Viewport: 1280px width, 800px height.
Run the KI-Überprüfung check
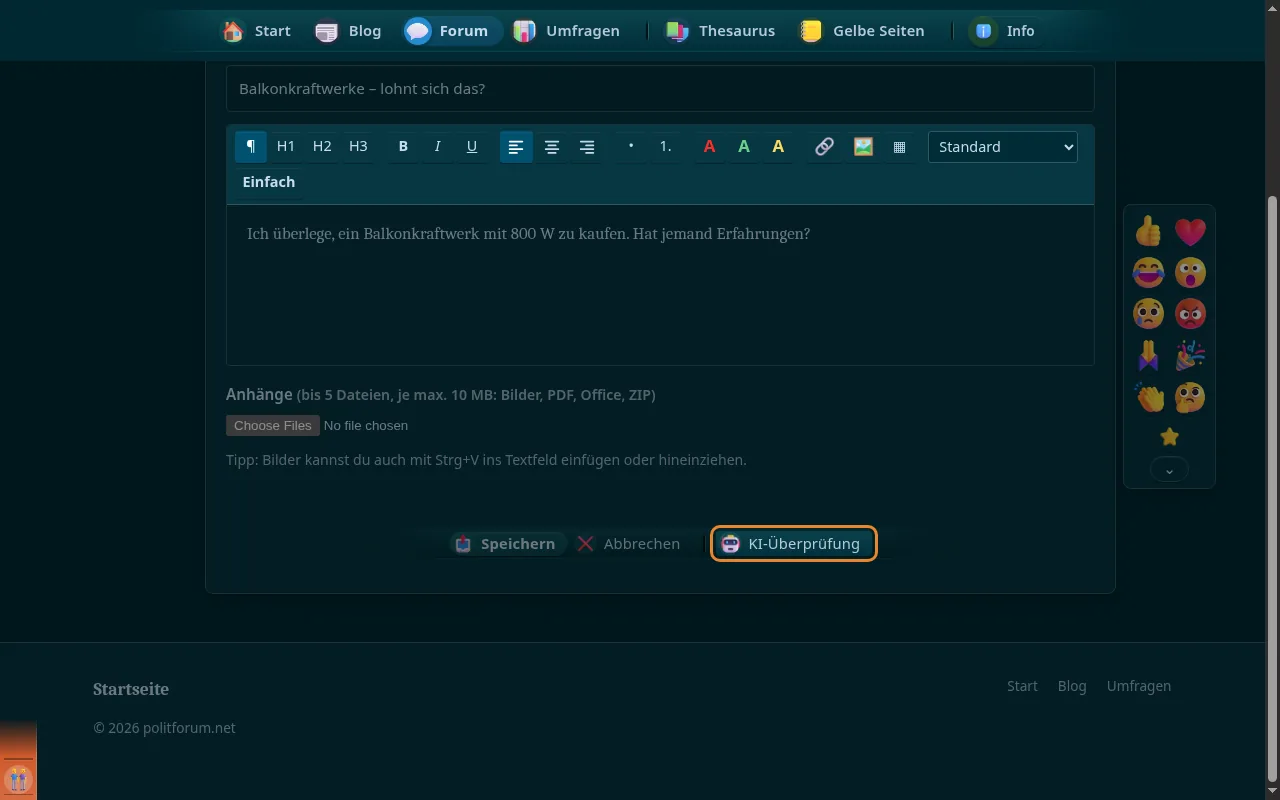tap(794, 544)
